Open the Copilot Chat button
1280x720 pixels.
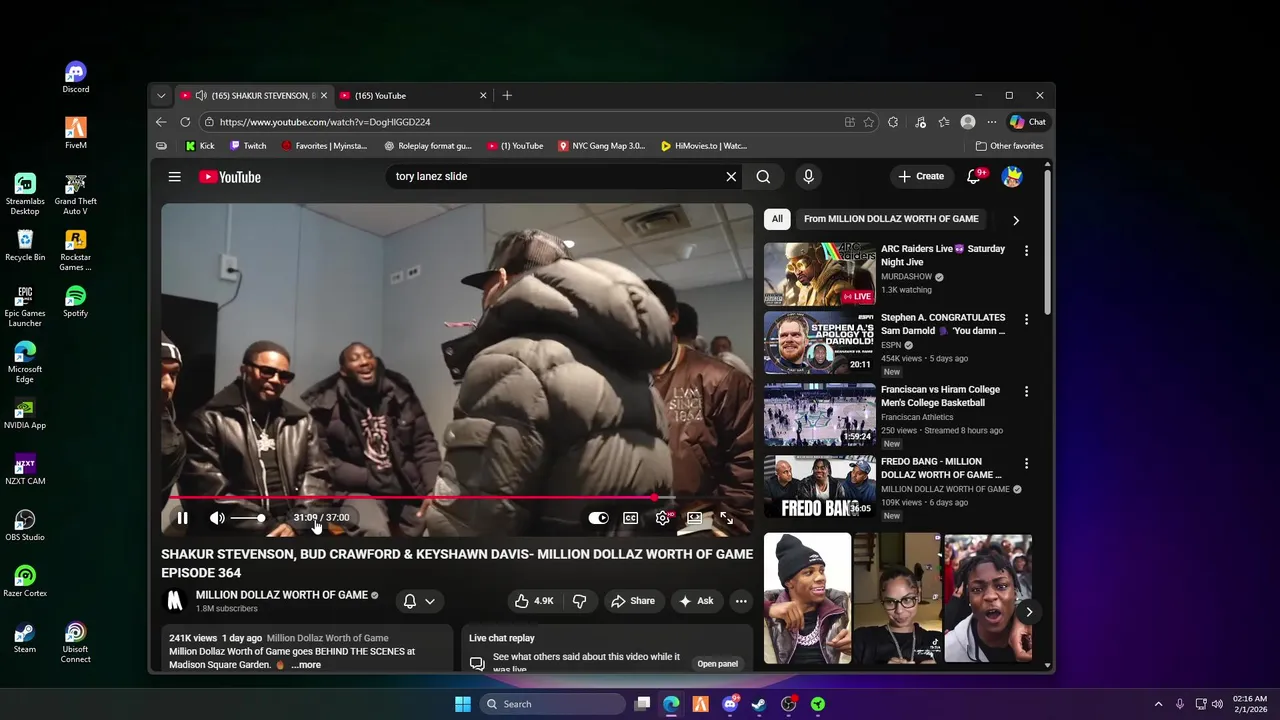coord(1028,122)
